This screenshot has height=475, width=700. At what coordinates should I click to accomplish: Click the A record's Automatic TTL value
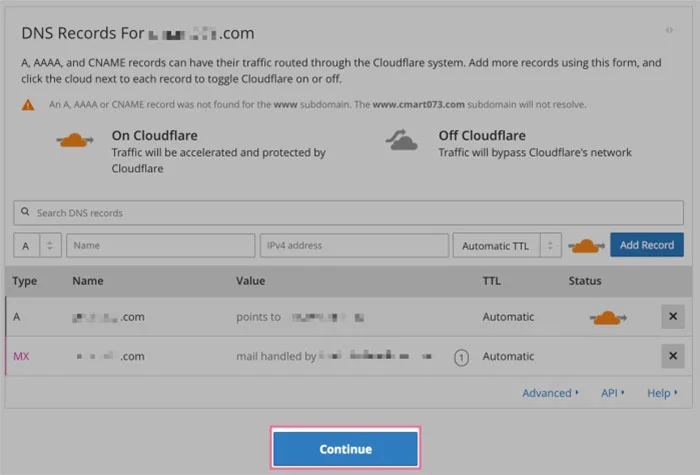coord(508,317)
